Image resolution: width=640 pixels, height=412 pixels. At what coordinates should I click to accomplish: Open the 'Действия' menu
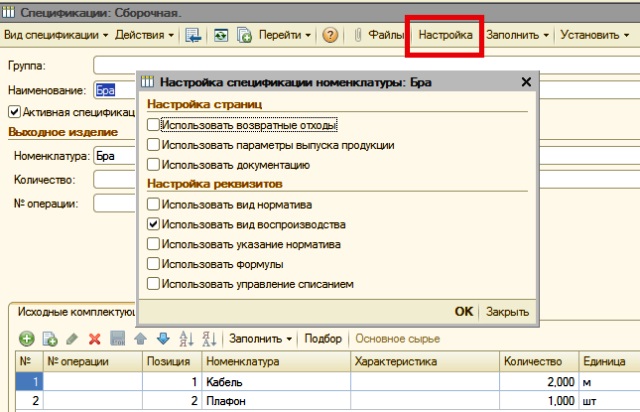(144, 35)
